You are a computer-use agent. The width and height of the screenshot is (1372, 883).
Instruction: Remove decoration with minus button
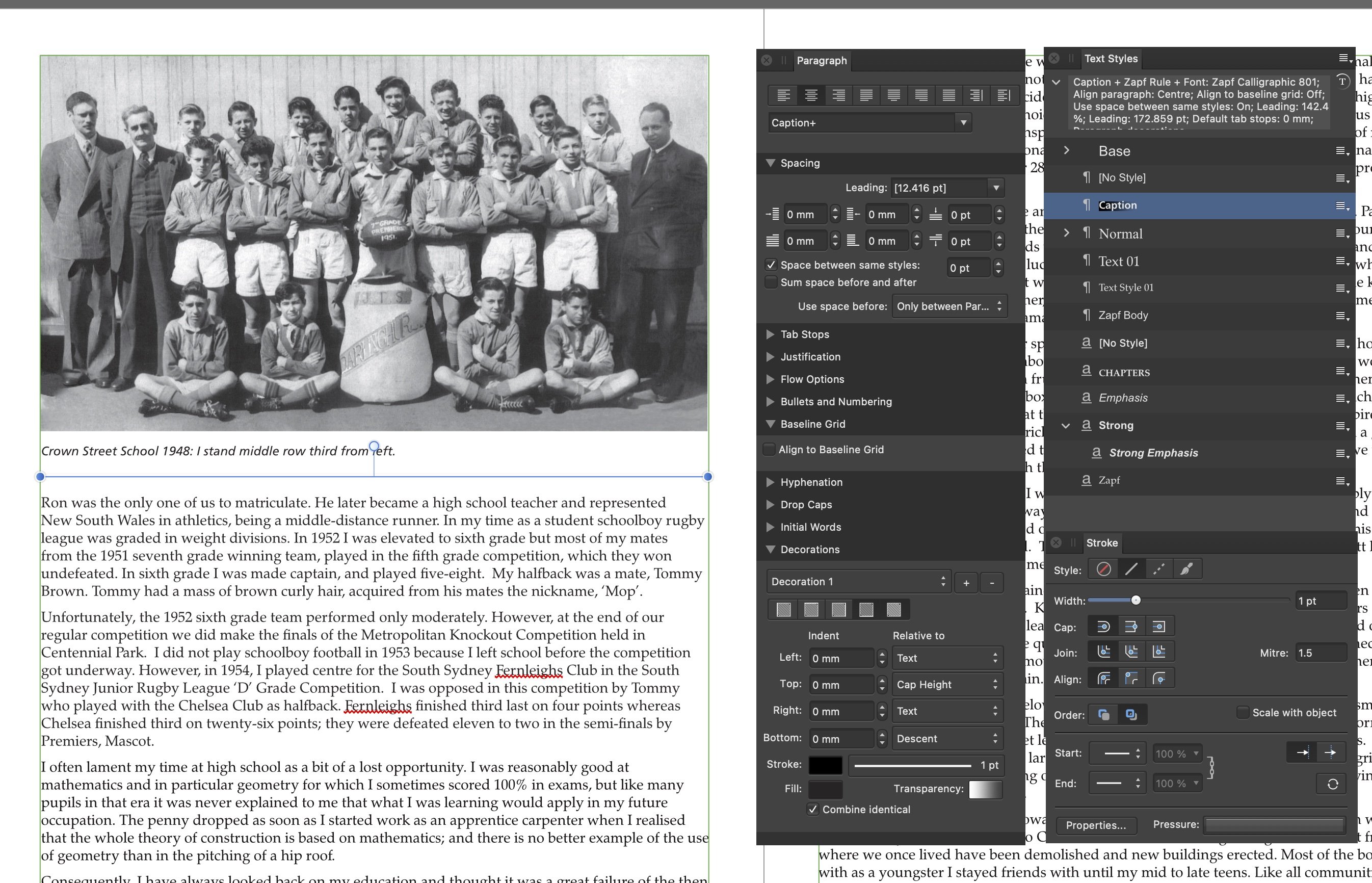[992, 583]
